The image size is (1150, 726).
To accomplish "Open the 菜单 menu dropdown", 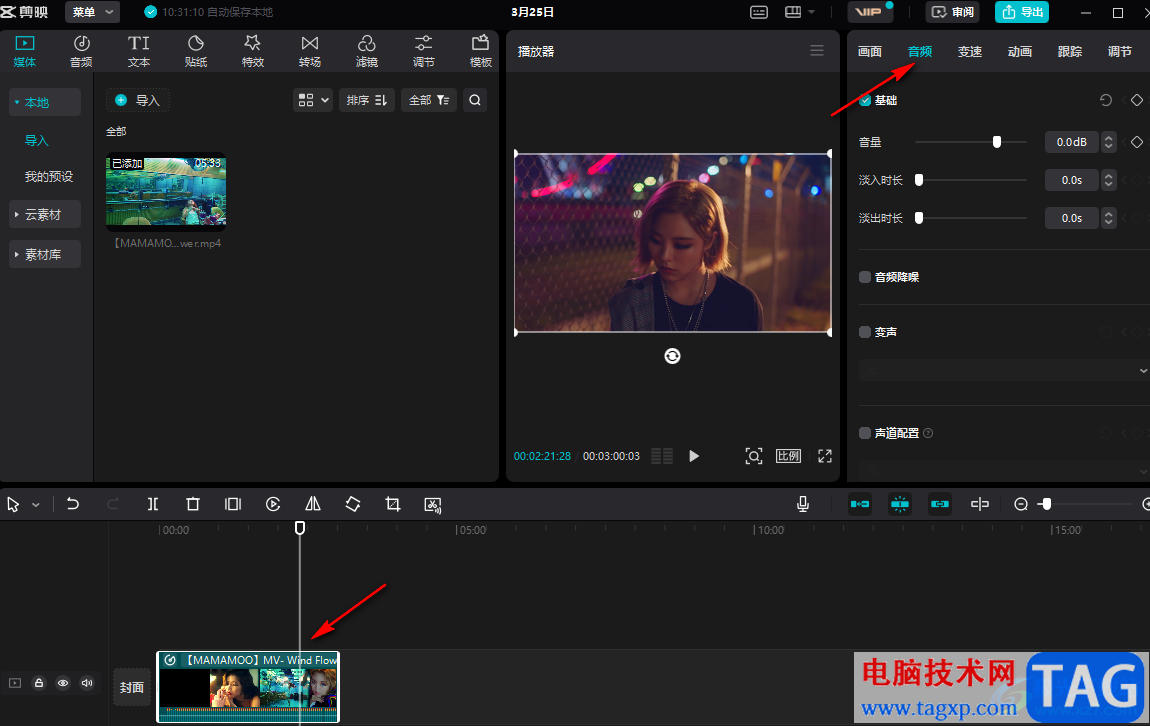I will 92,12.
